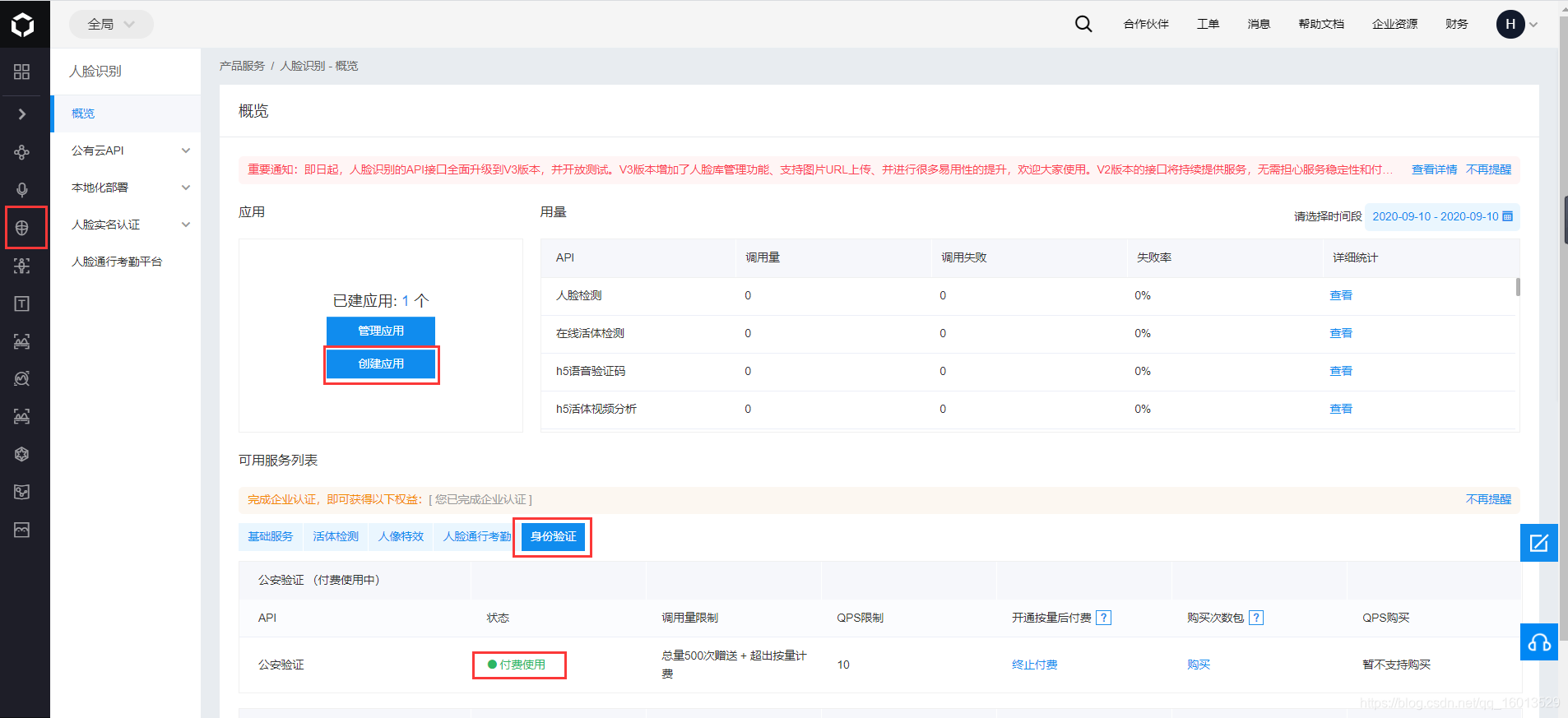Image resolution: width=1568 pixels, height=718 pixels.
Task: Click the search magnifier in top bar
Action: point(1083,24)
